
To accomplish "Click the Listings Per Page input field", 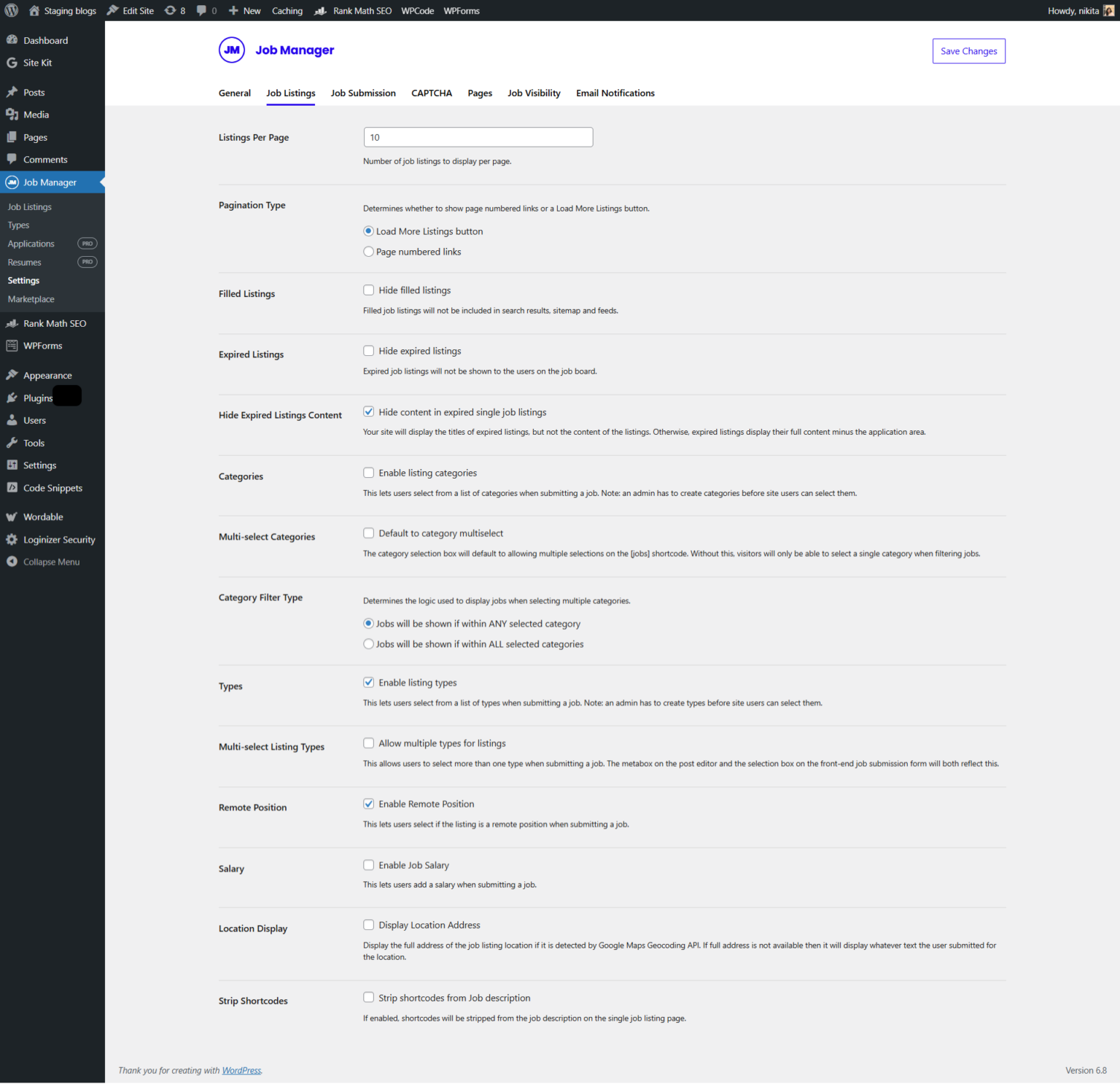I will coord(478,137).
